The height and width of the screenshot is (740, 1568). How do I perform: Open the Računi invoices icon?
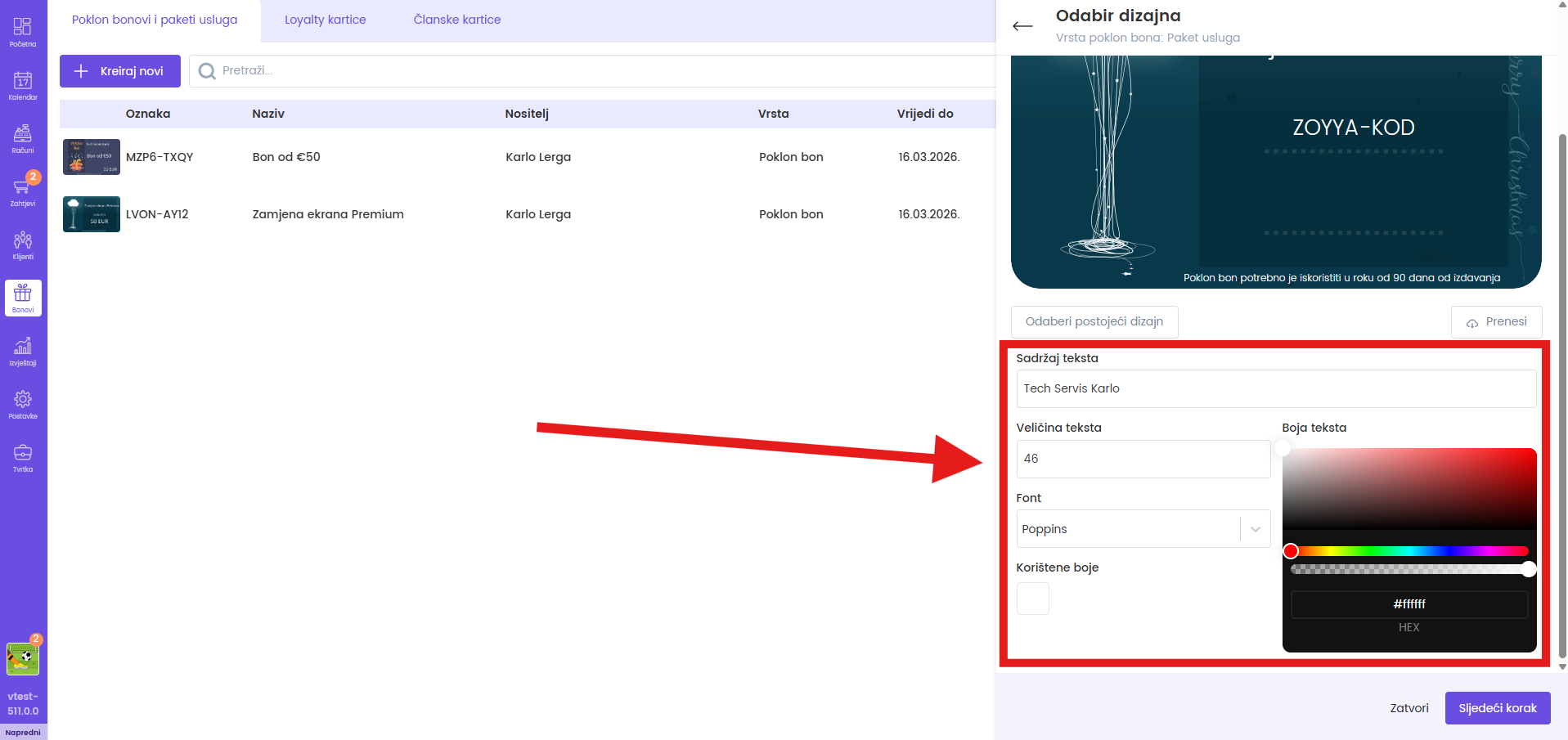23,137
